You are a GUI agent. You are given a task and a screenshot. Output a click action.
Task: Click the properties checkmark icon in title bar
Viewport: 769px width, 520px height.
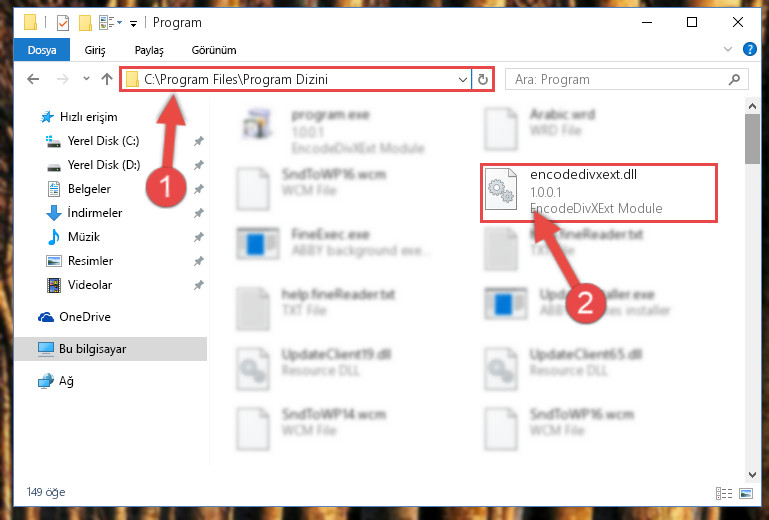(x=63, y=23)
